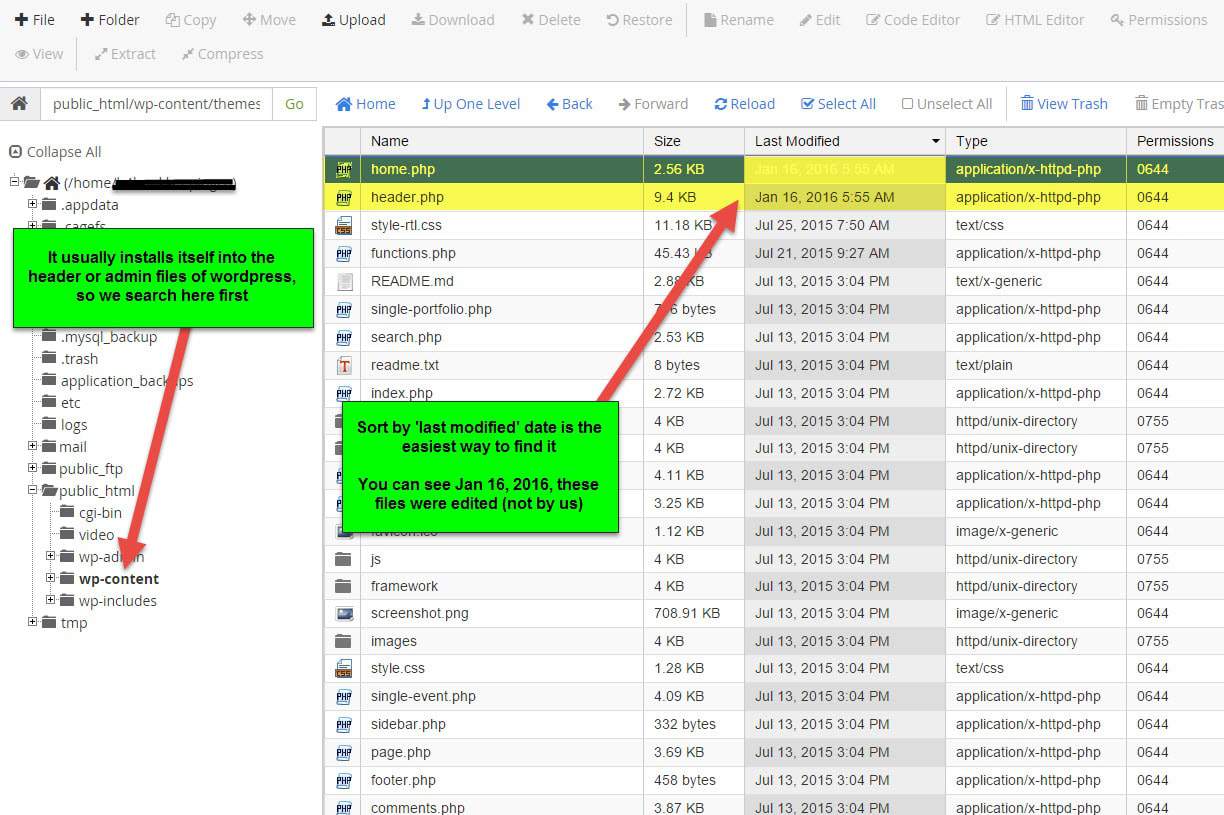Viewport: 1224px width, 815px height.
Task: Click the readme.txt text file icon
Action: point(344,365)
